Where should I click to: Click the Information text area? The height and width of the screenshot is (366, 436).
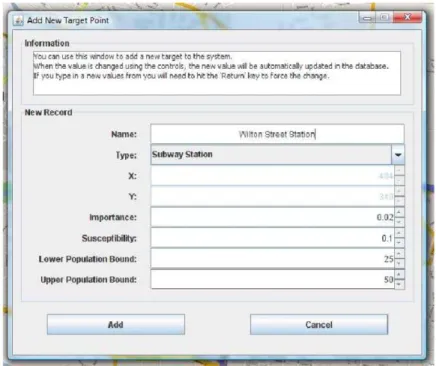[217, 73]
